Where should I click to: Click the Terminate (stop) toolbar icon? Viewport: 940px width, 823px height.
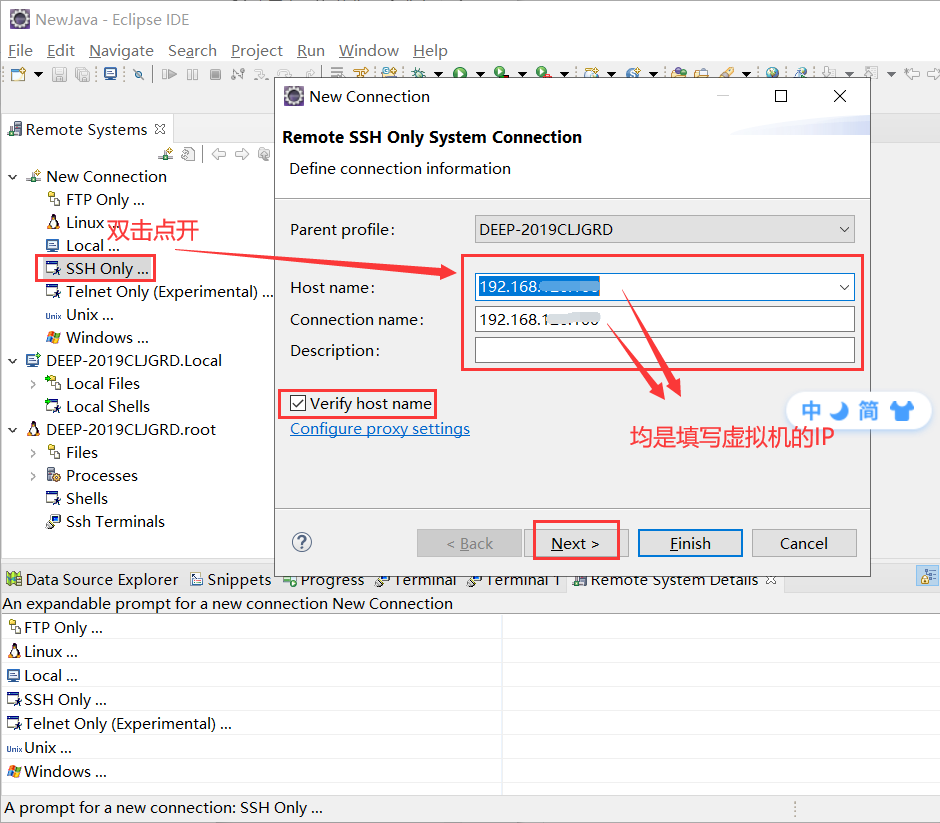coord(215,74)
